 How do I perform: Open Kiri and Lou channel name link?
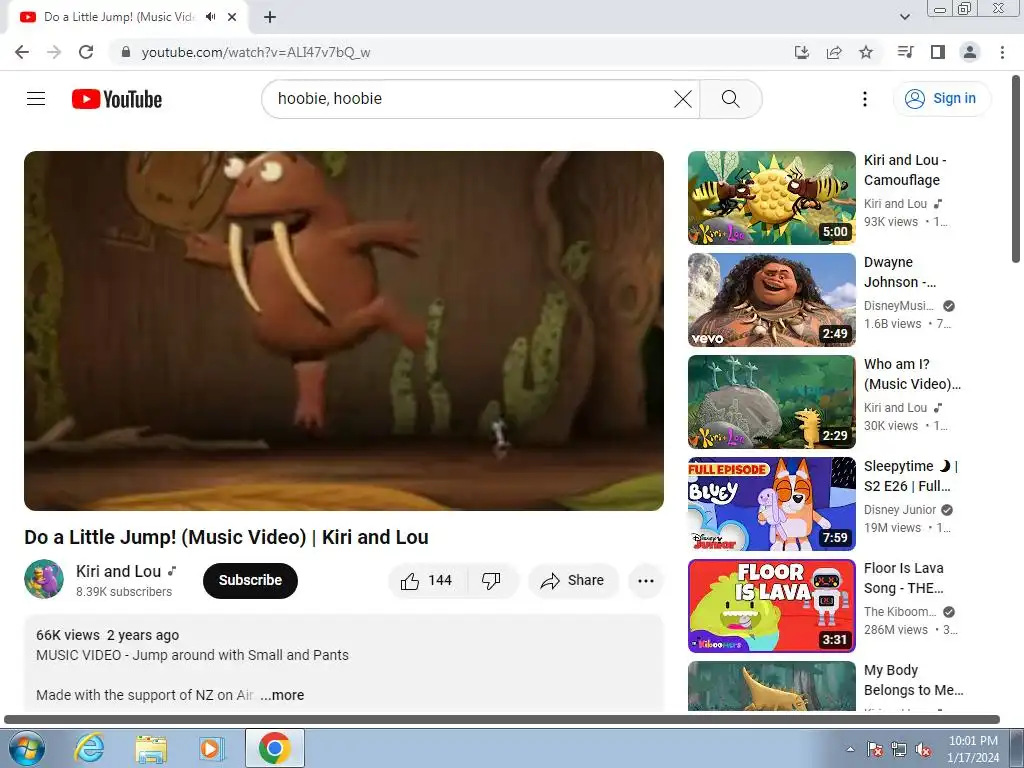pos(118,571)
